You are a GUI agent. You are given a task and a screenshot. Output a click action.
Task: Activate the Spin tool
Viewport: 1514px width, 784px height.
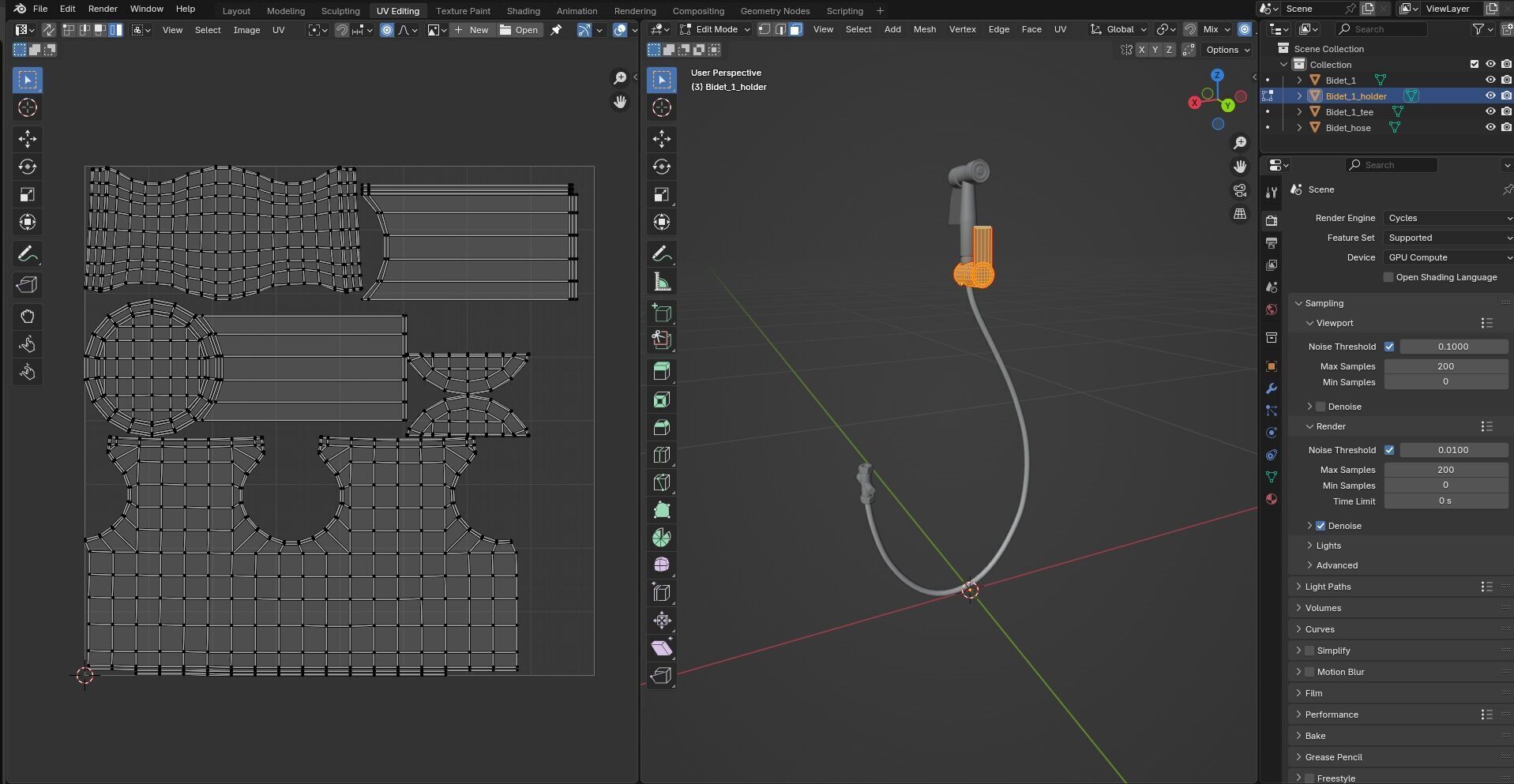tap(662, 538)
